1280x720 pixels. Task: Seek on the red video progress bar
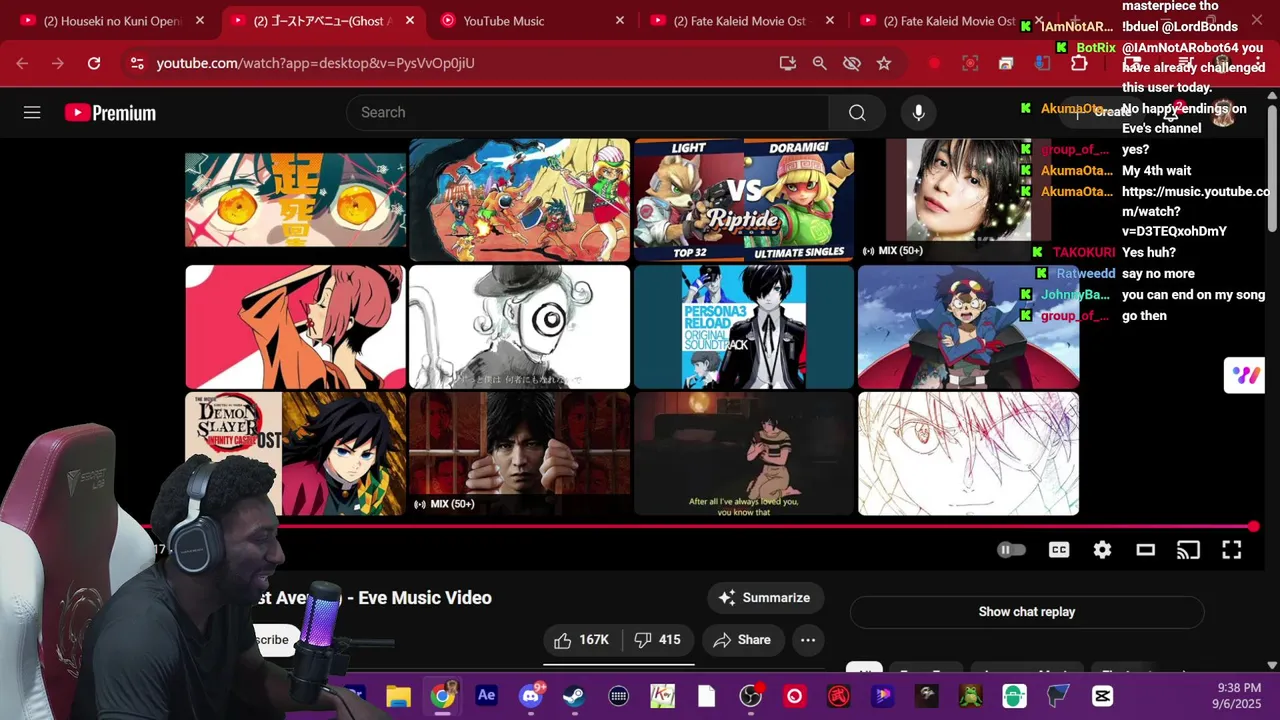pyautogui.click(x=700, y=527)
